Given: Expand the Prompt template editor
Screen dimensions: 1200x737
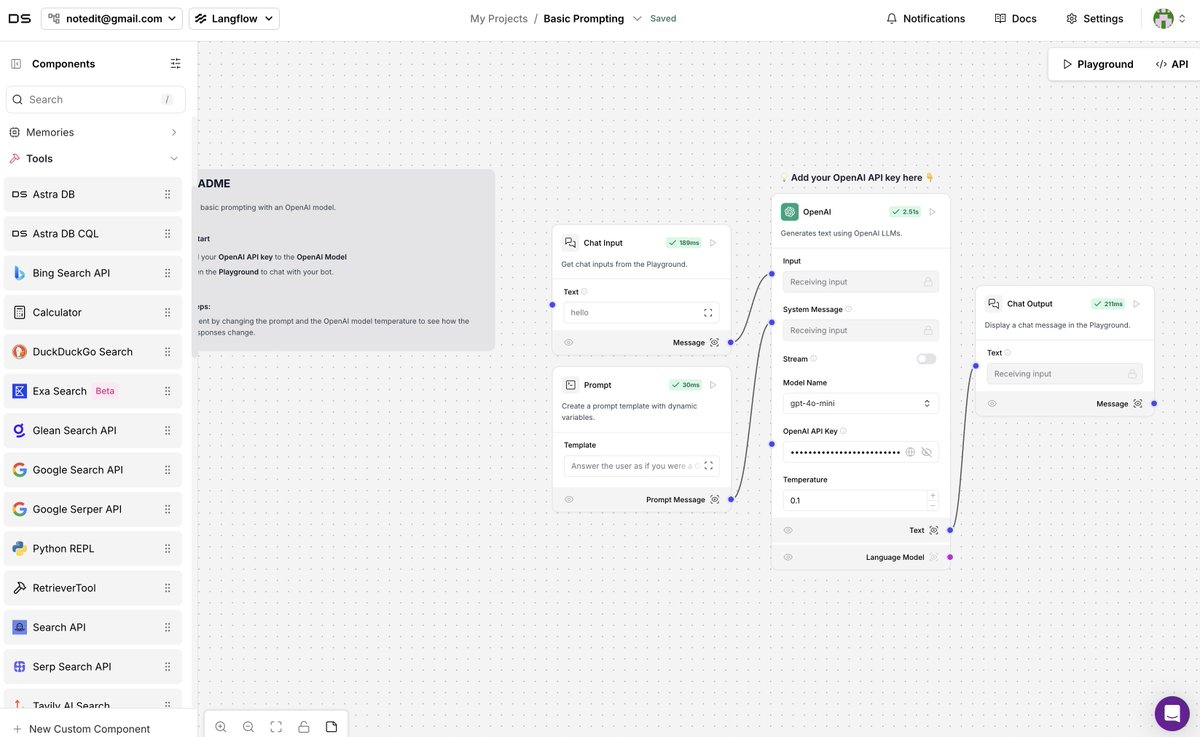Looking at the screenshot, I should coord(708,466).
